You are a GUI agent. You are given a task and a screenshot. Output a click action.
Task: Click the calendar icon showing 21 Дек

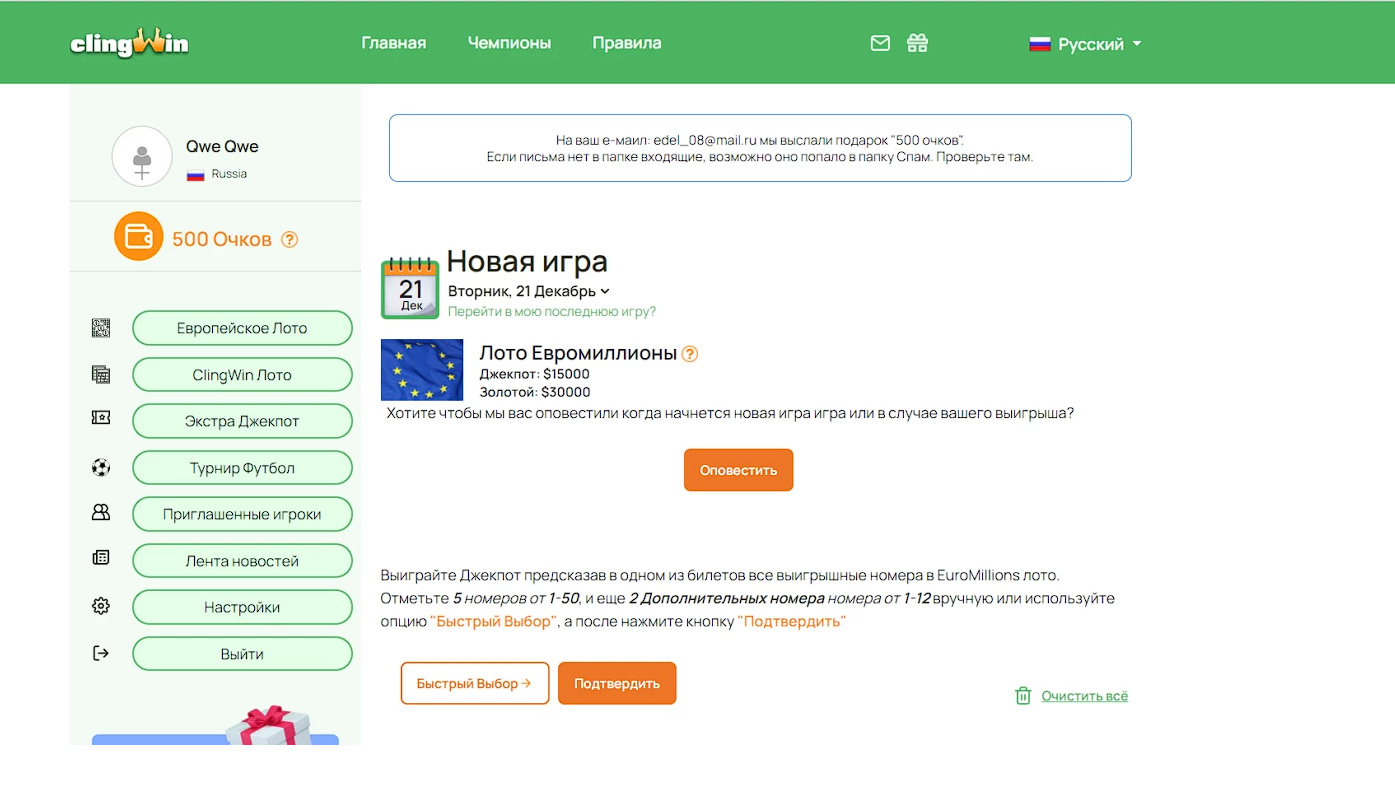pos(410,288)
